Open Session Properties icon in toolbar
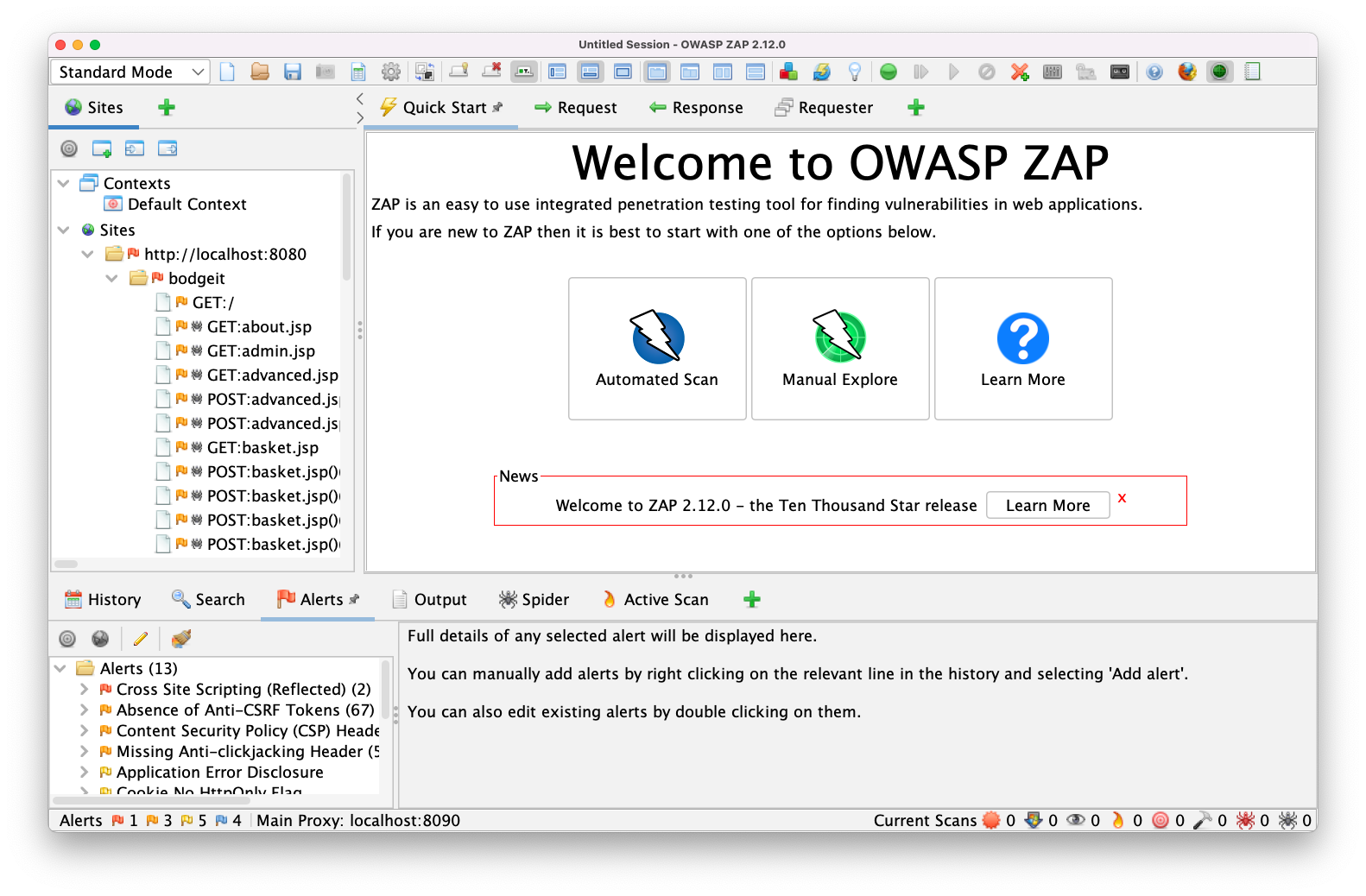The image size is (1366, 896). [x=358, y=72]
